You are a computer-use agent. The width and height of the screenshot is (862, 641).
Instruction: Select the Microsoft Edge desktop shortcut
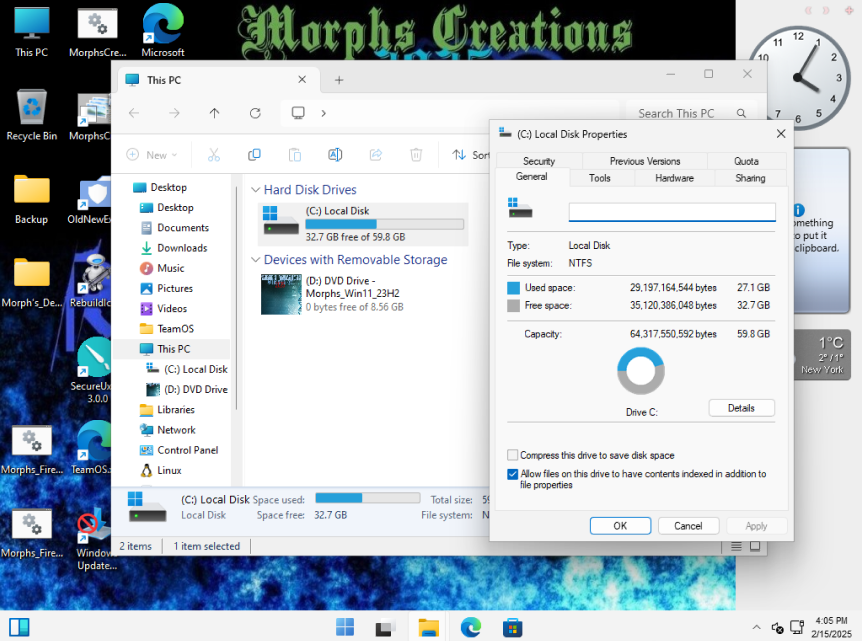tap(163, 32)
